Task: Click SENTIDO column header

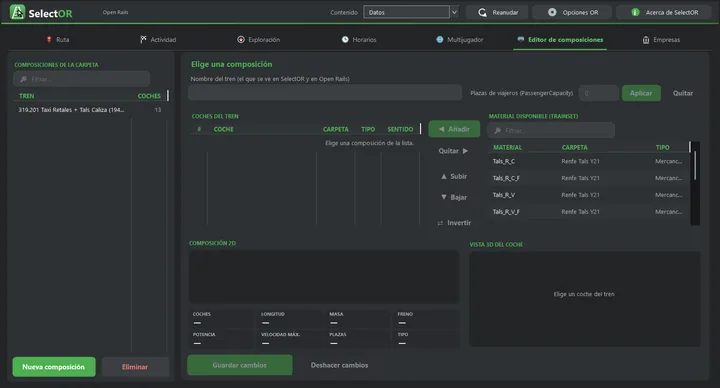Action: [x=400, y=129]
